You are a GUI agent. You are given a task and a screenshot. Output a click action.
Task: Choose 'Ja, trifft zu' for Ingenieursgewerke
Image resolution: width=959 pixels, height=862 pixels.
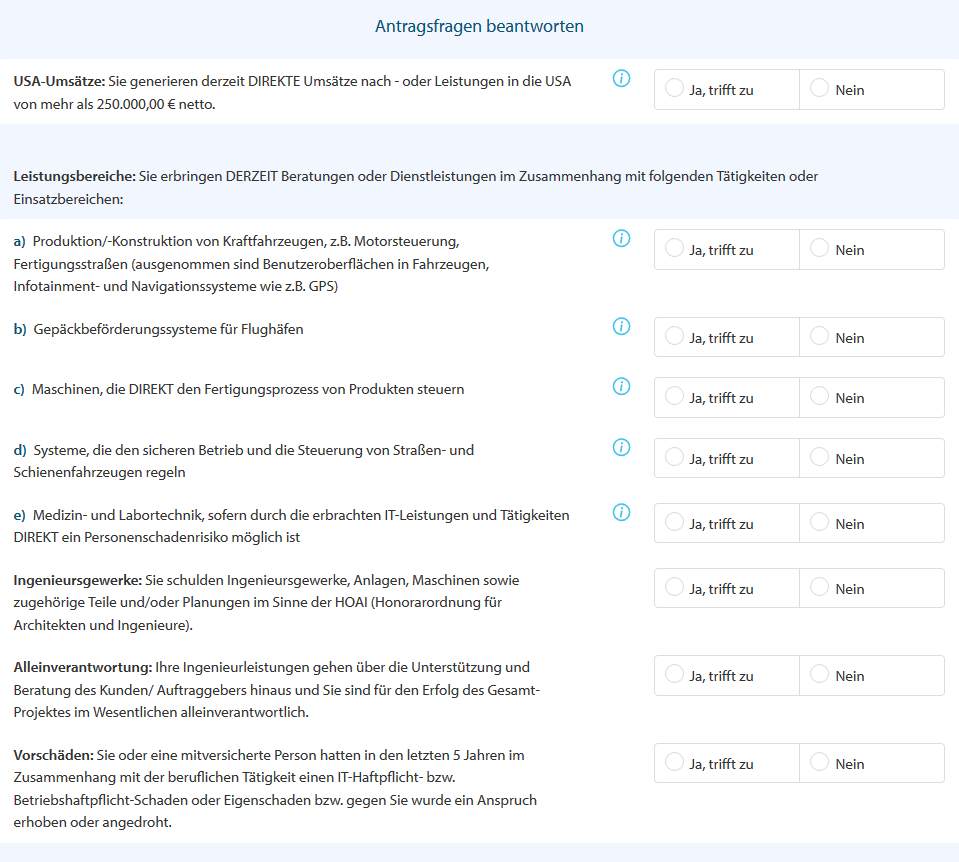pyautogui.click(x=675, y=588)
